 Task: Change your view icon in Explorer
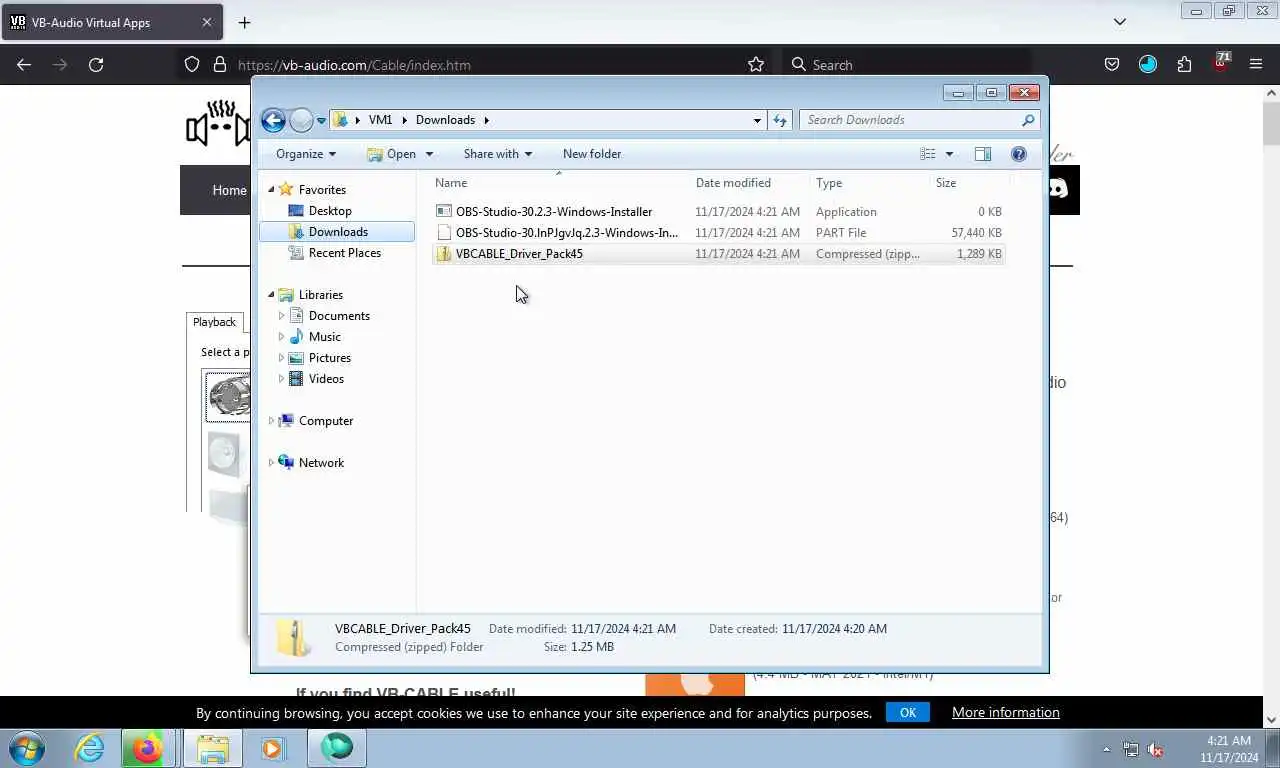928,154
